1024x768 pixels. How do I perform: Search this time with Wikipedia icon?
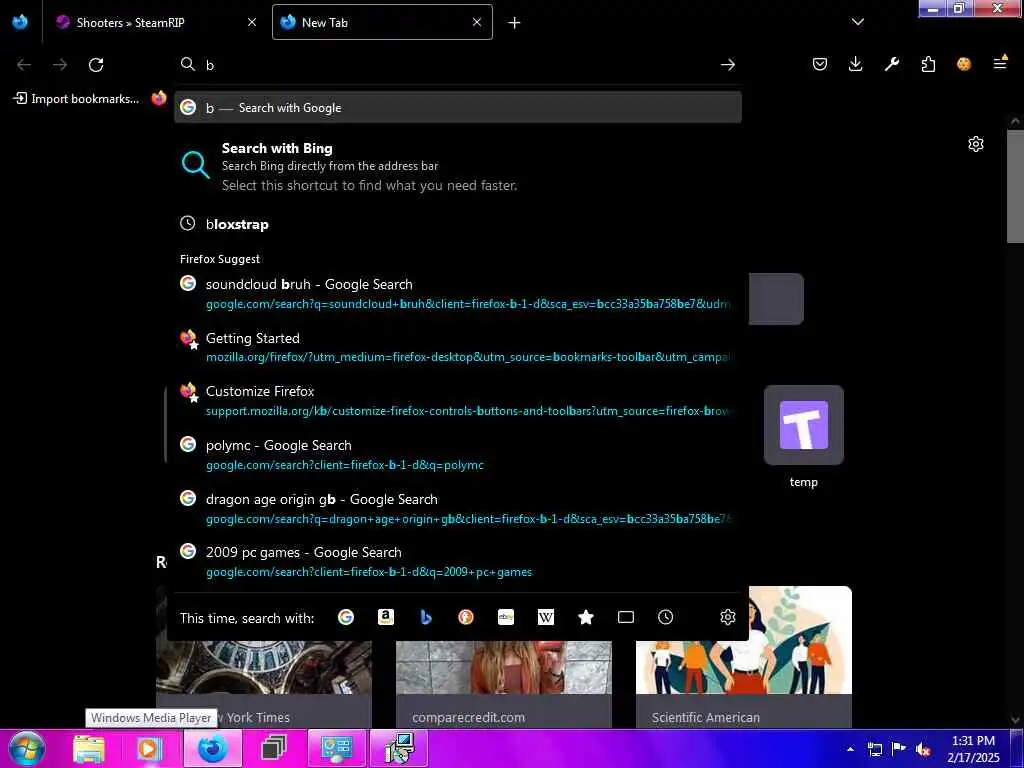546,617
